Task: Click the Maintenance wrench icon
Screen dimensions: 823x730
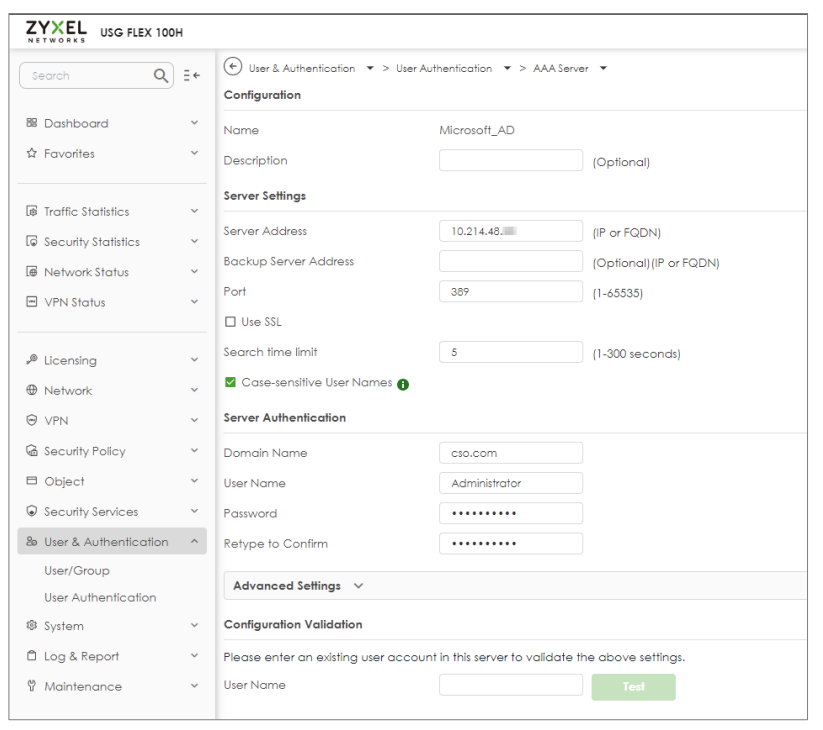Action: [31, 686]
